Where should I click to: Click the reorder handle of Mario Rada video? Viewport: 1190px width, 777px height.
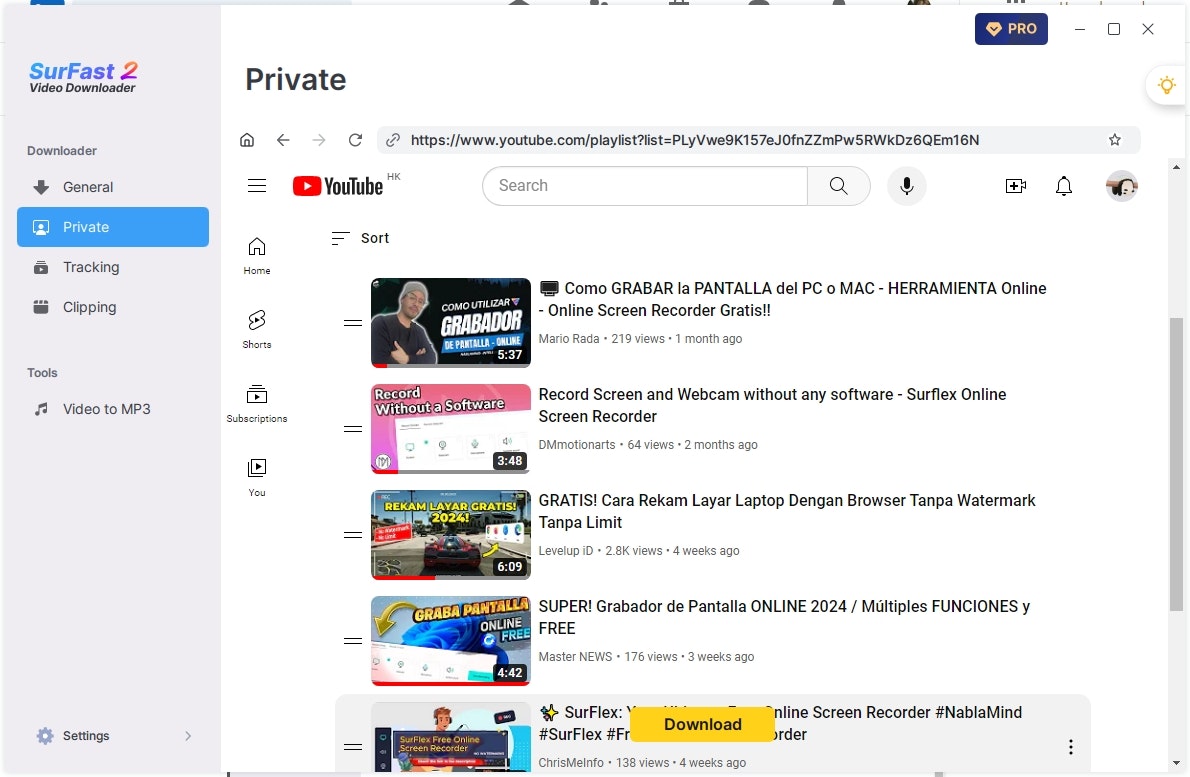click(353, 323)
